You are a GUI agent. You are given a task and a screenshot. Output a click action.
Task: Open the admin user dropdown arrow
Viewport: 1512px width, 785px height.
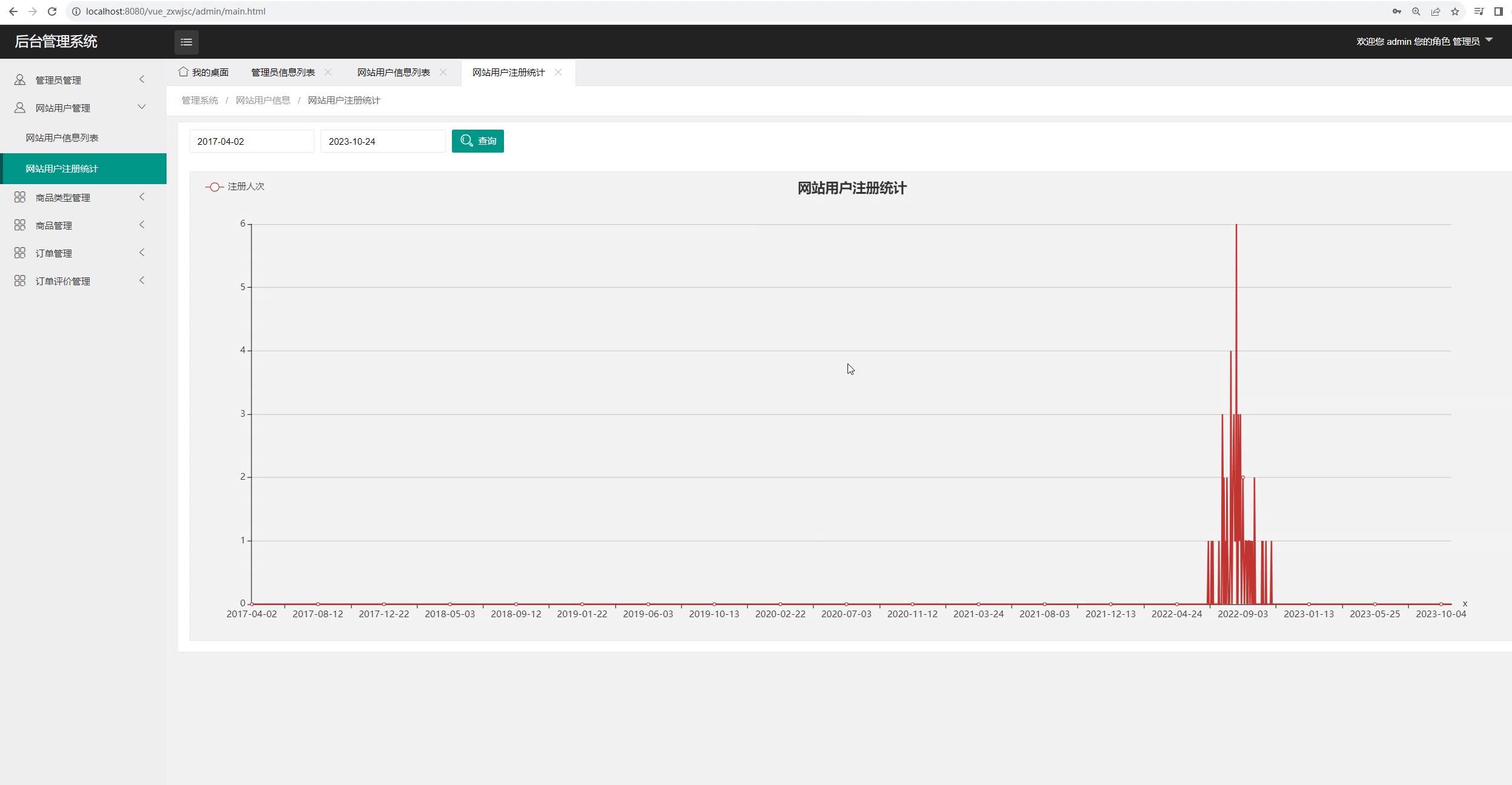pos(1488,40)
